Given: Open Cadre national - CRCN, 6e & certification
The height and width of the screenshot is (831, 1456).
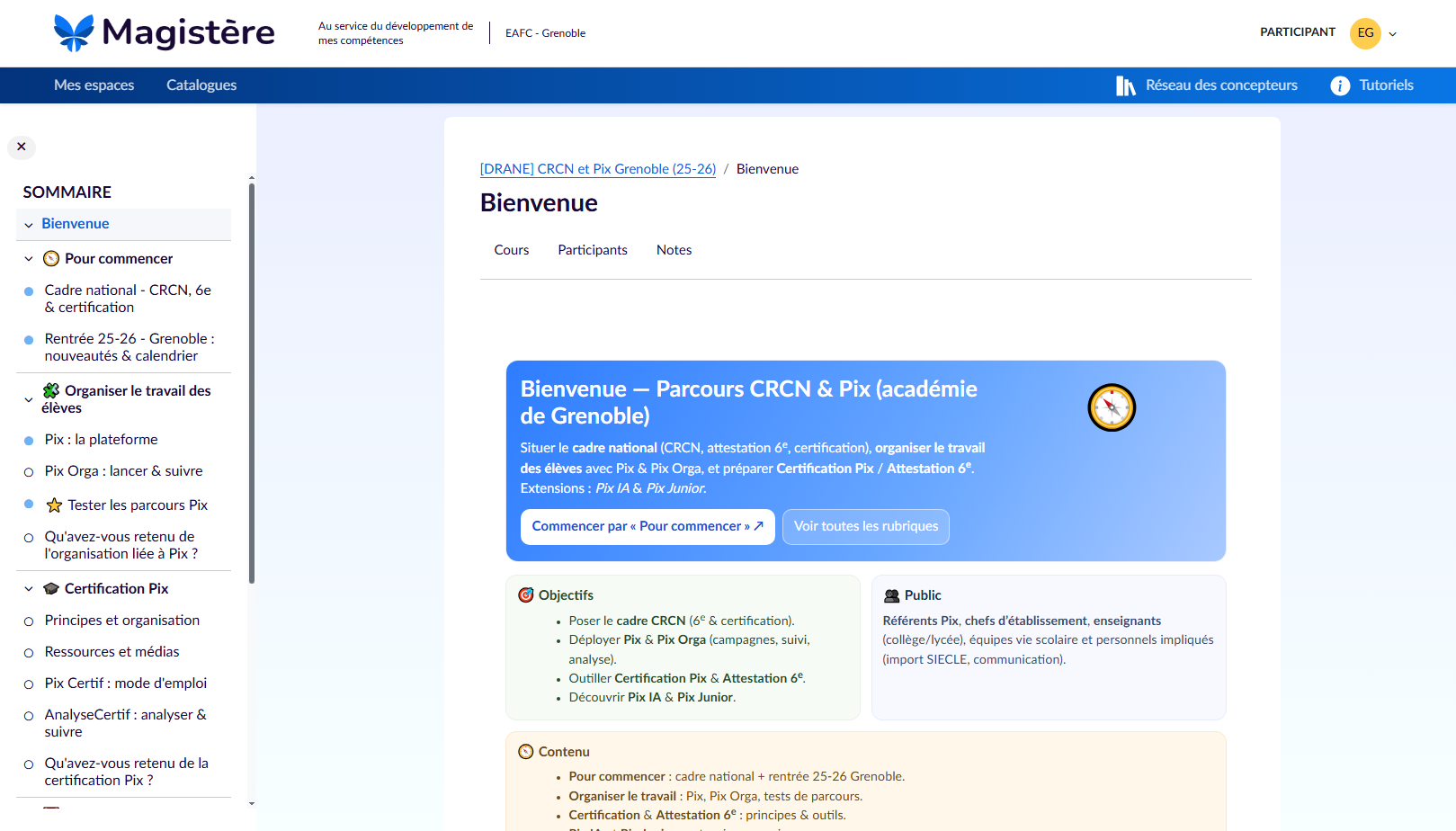Looking at the screenshot, I should pos(128,299).
